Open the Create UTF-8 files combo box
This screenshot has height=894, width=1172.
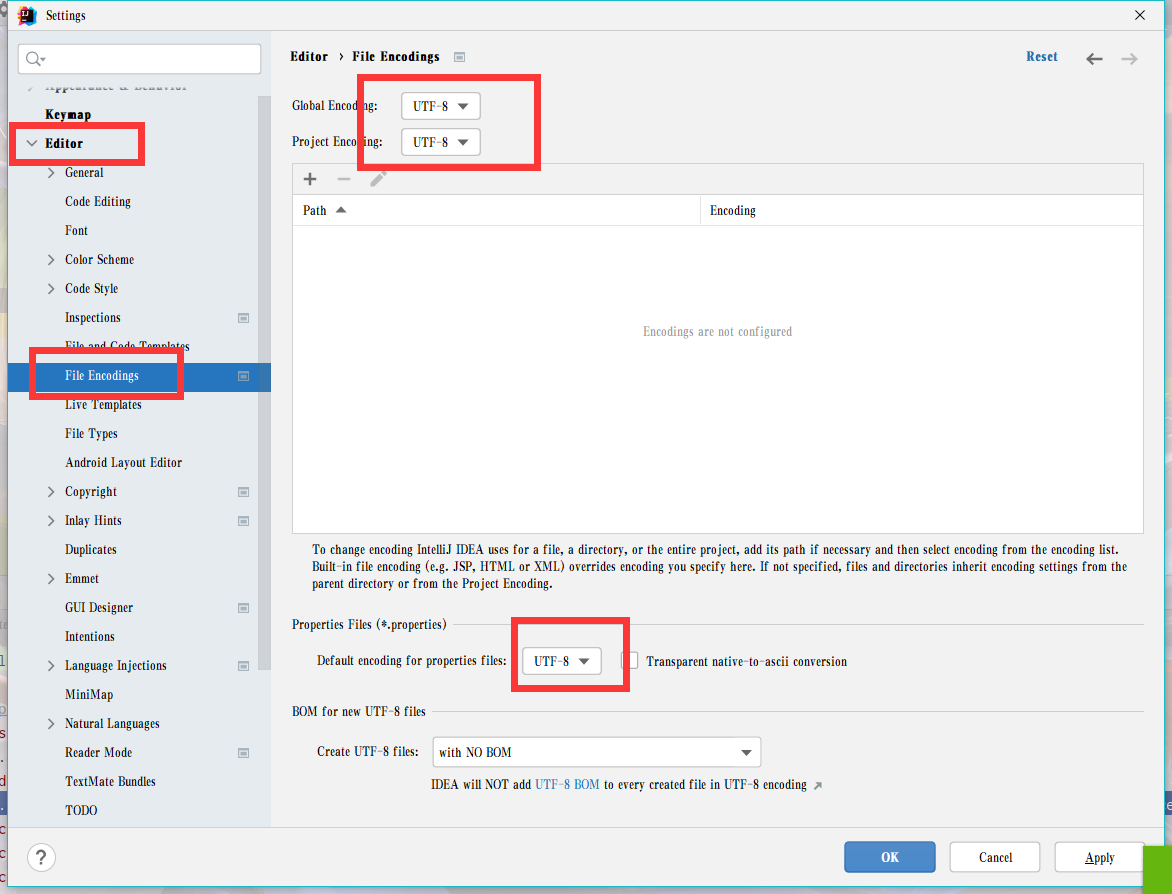point(596,752)
